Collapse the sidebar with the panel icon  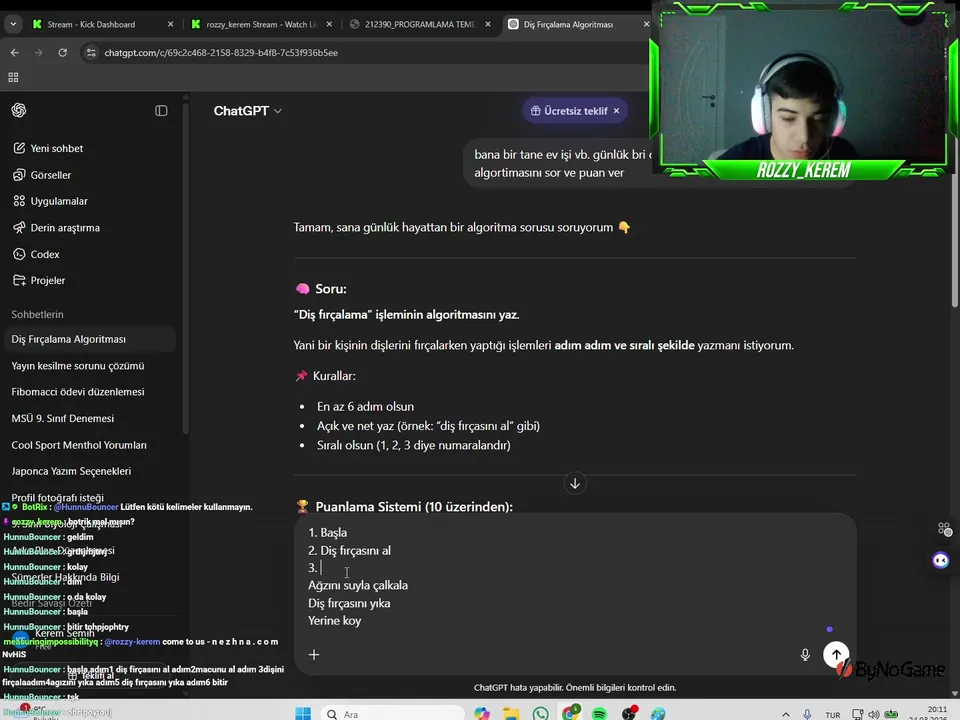161,111
